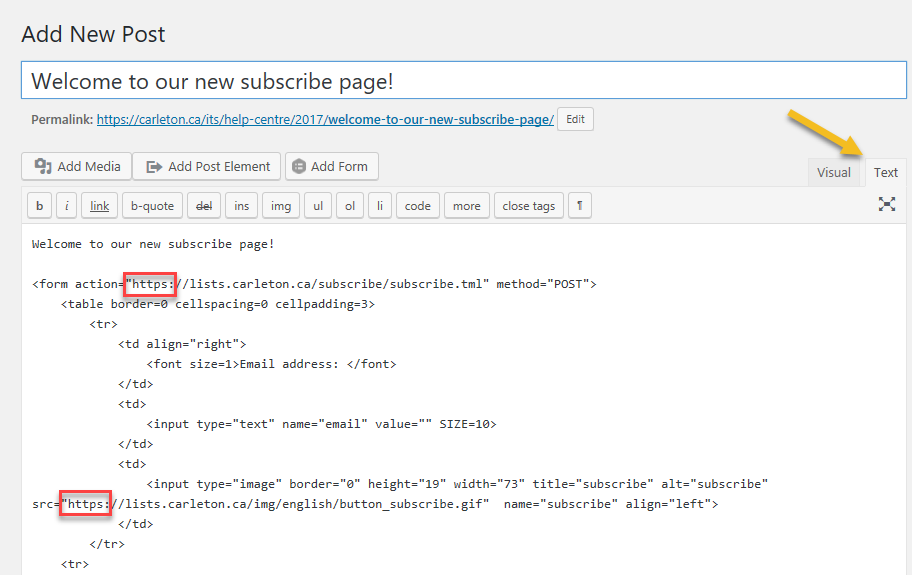Click the 'Permalink:' label
The width and height of the screenshot is (912, 575).
(x=62, y=120)
